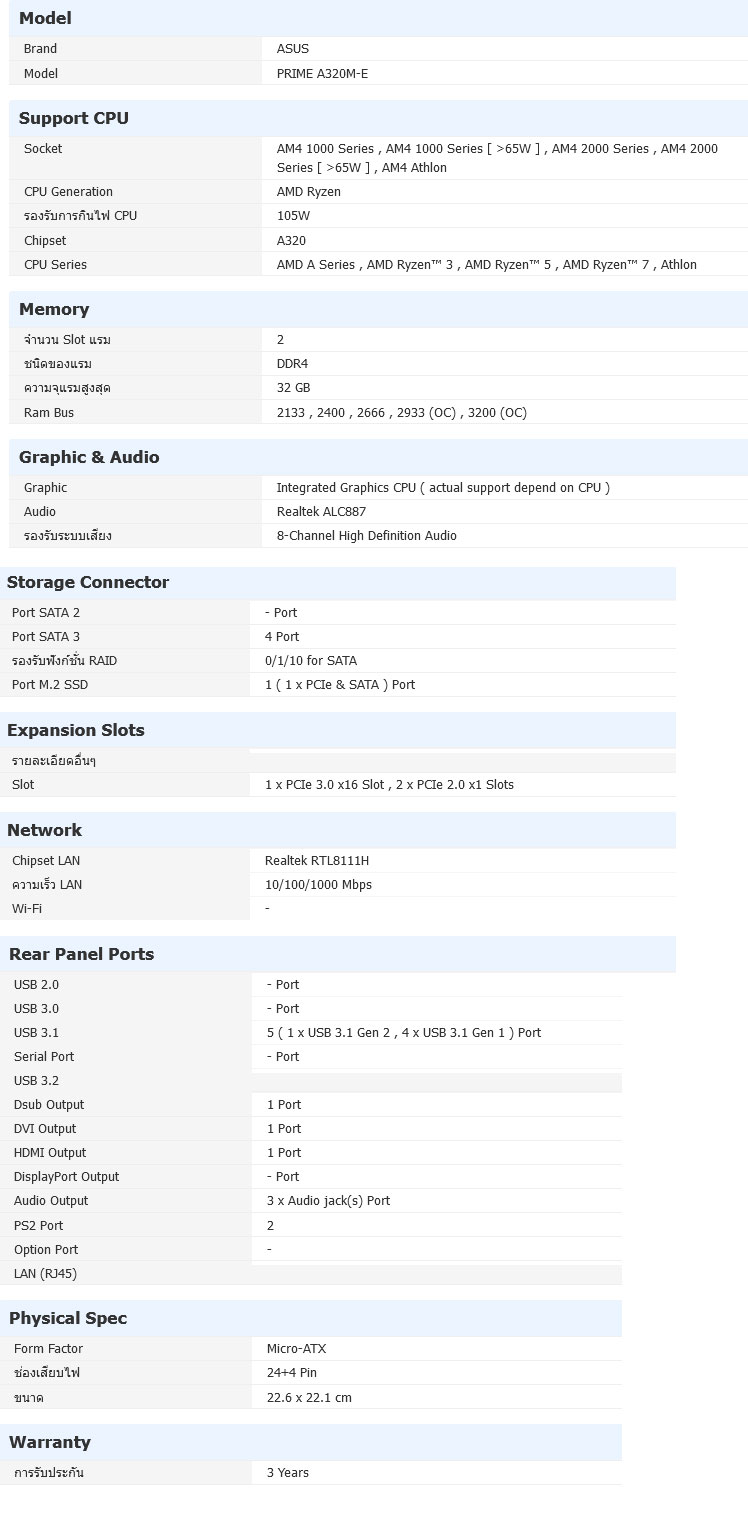Click the 32 GB max memory value
Image resolution: width=748 pixels, height=1537 pixels.
(x=294, y=388)
